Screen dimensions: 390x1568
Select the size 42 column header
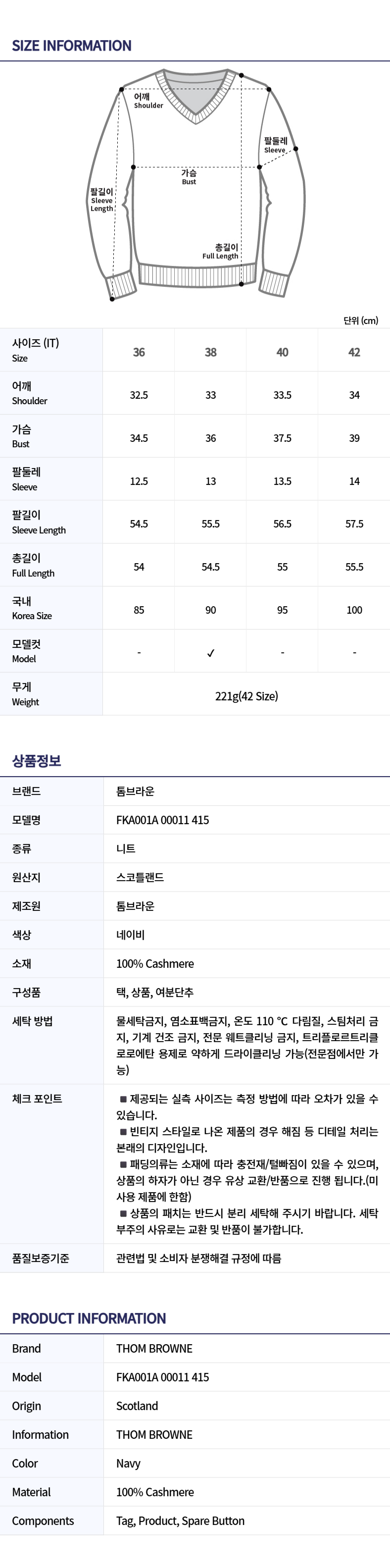[x=354, y=352]
